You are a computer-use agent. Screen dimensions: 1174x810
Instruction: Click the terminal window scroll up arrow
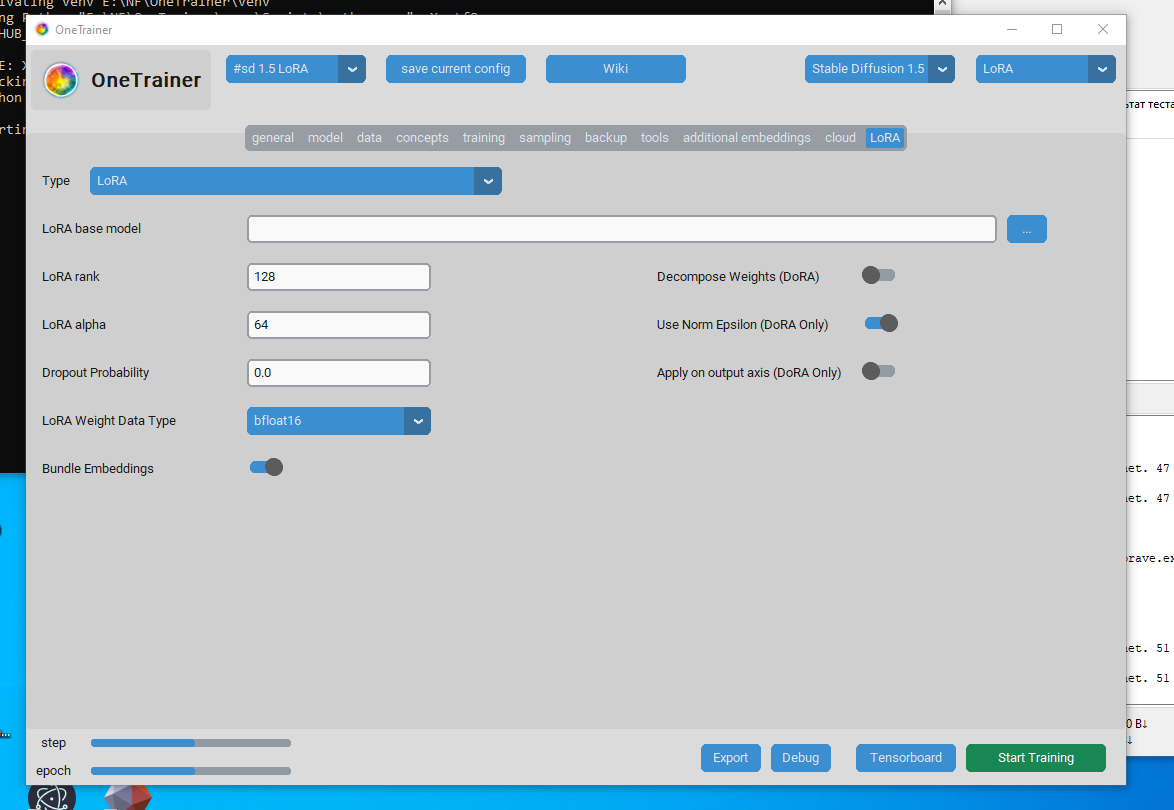(x=943, y=5)
